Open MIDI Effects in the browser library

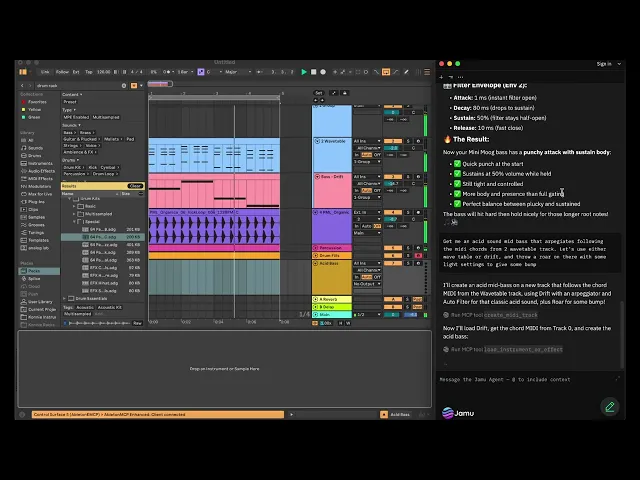click(40, 178)
